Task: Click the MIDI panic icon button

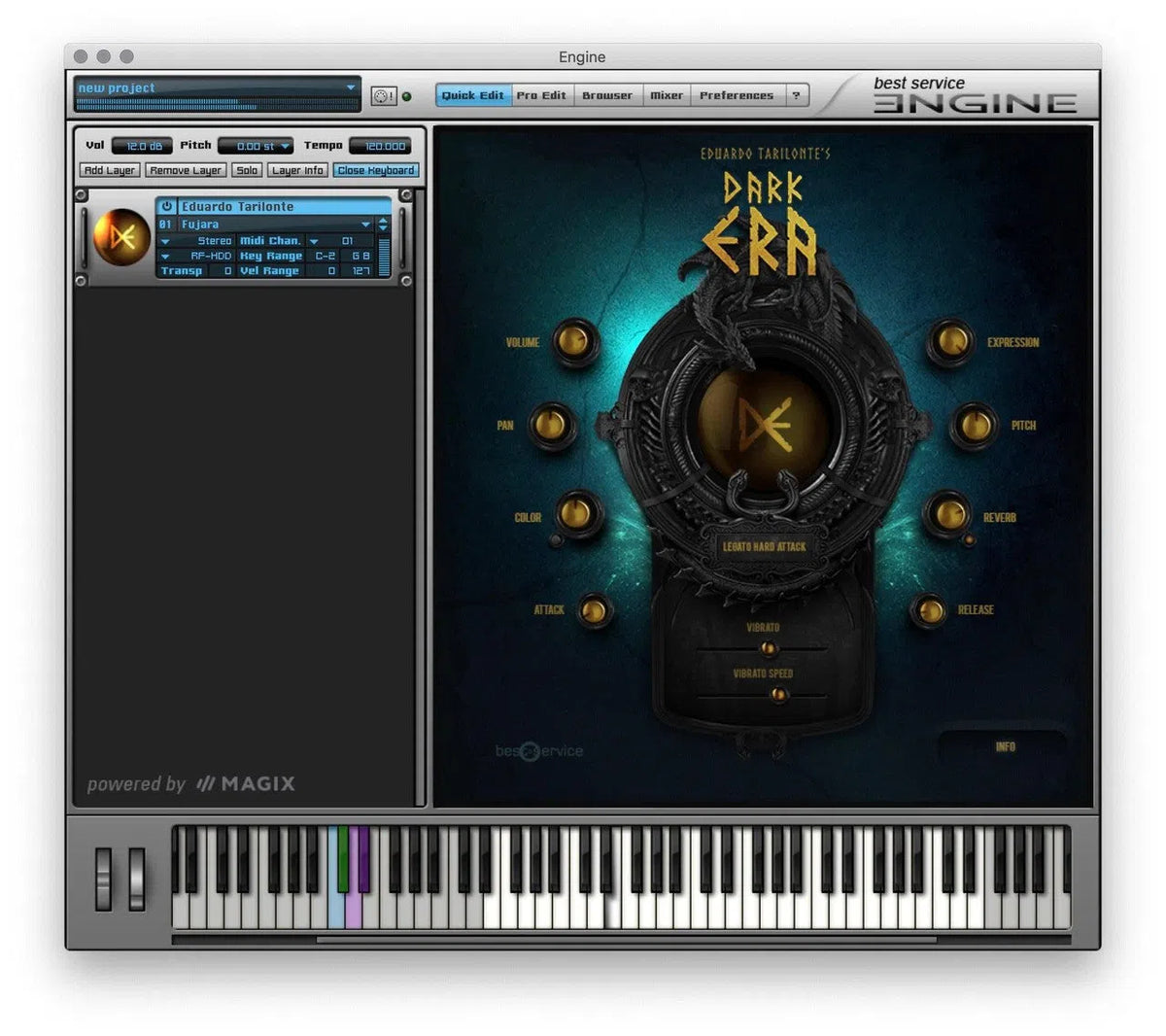Action: coord(383,96)
